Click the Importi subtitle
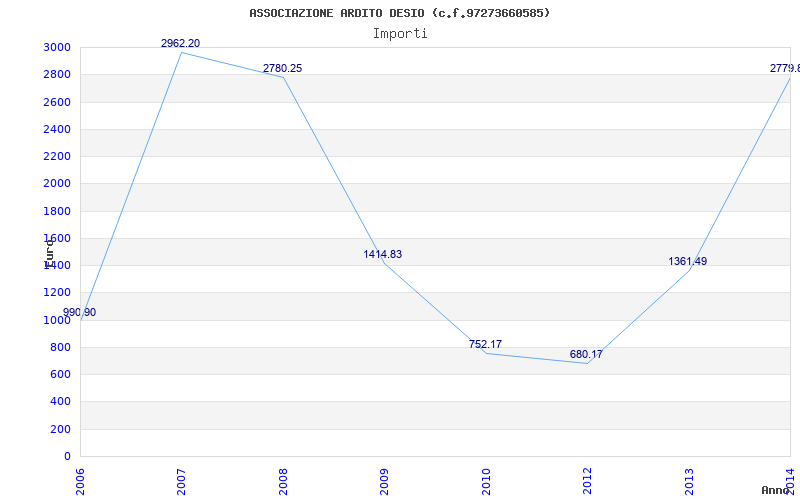800x500 pixels. click(400, 34)
